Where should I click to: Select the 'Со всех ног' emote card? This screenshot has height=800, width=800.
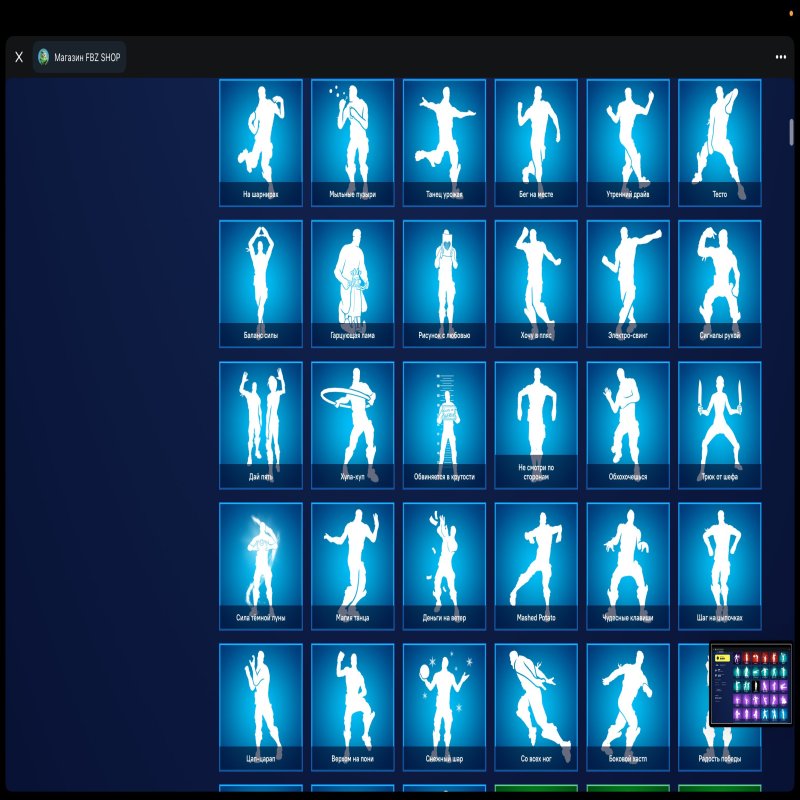click(536, 707)
